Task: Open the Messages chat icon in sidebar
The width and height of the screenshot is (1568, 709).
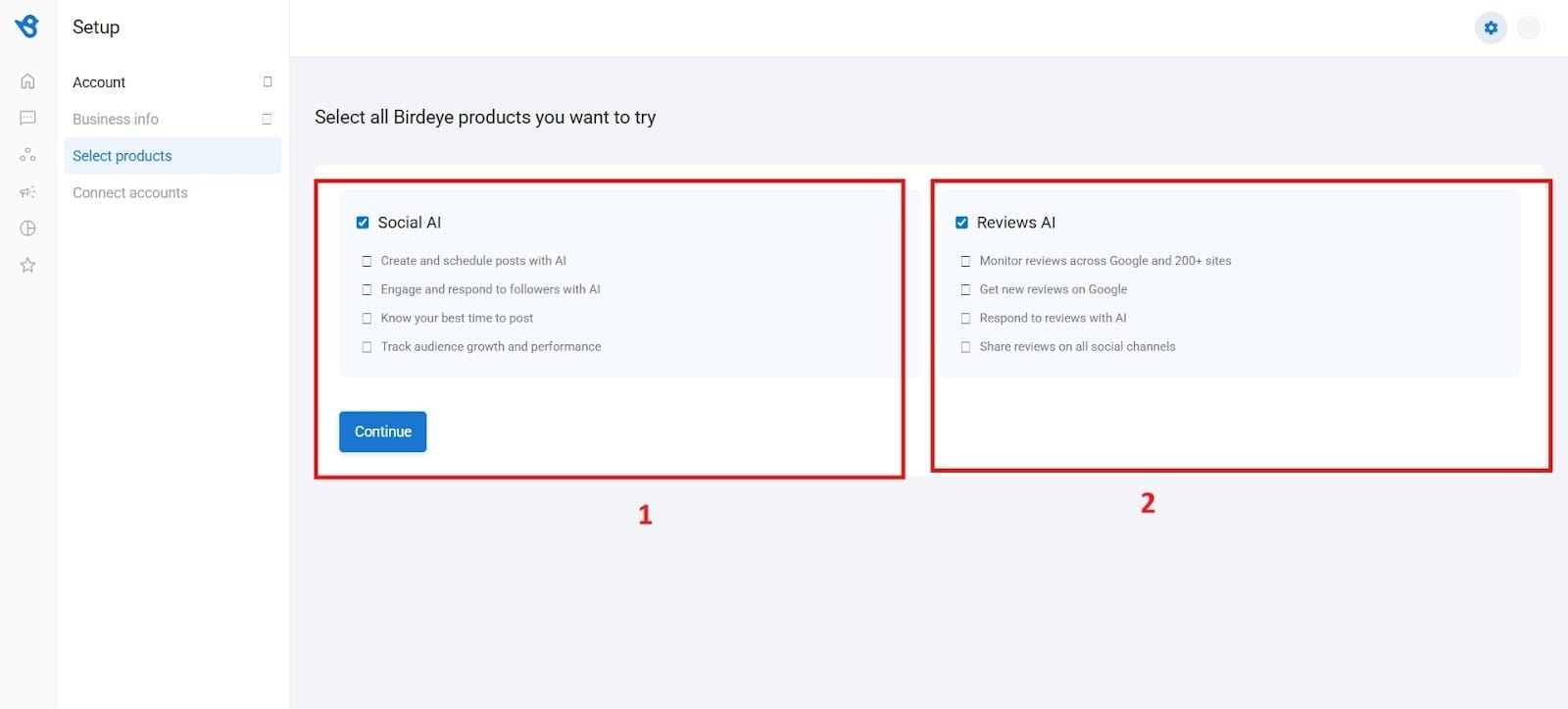Action: [26, 118]
